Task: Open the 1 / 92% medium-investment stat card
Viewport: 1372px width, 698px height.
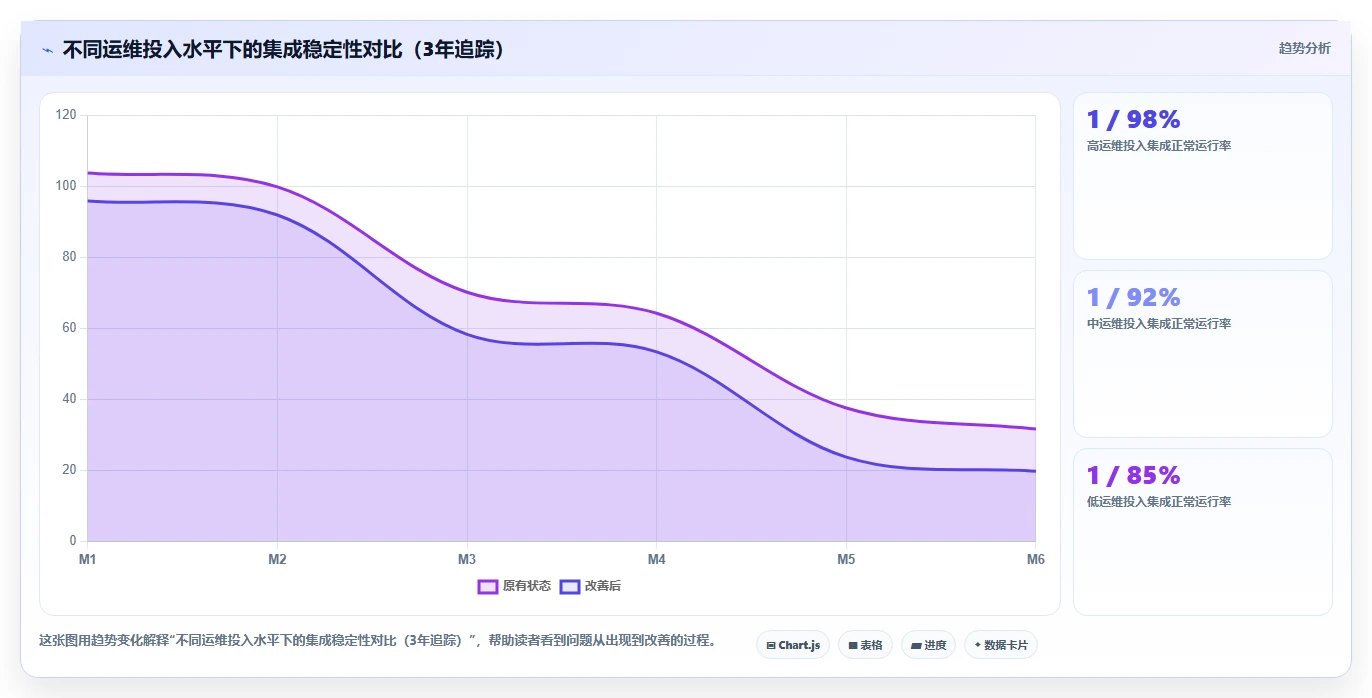Action: click(1202, 354)
